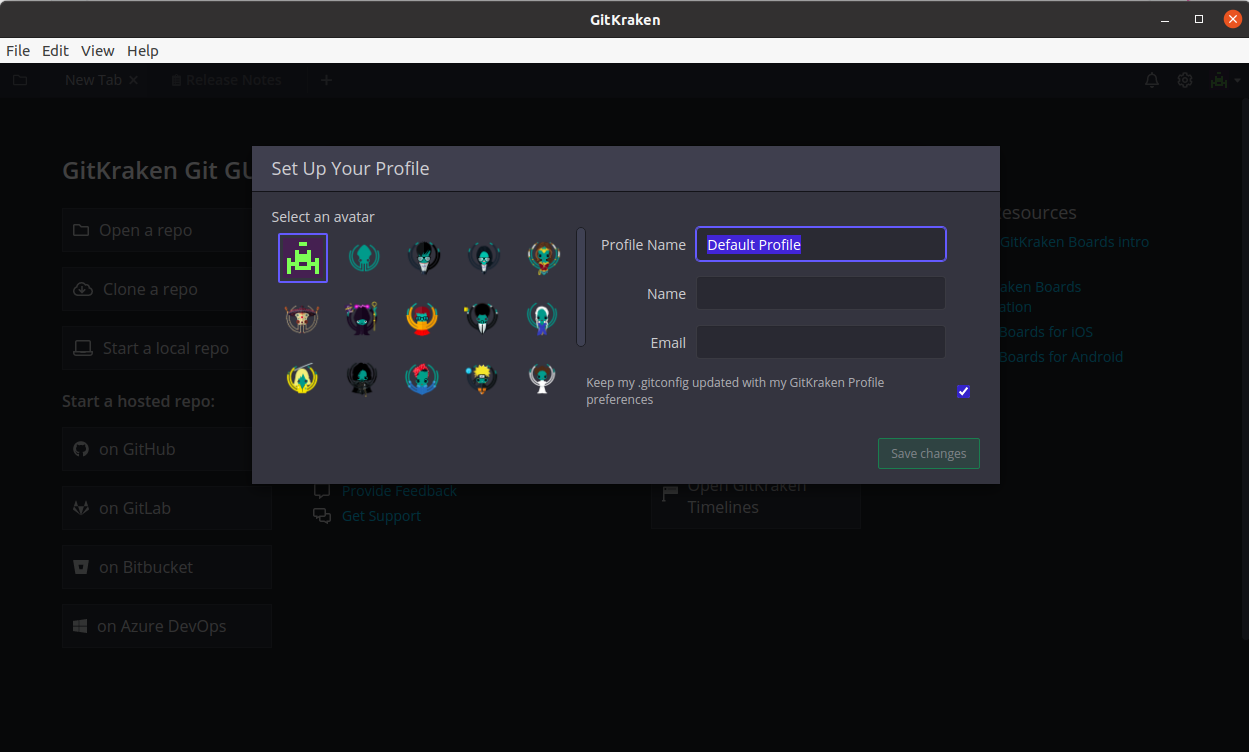This screenshot has height=752, width=1249.
Task: Open the notifications bell icon
Action: (x=1152, y=80)
